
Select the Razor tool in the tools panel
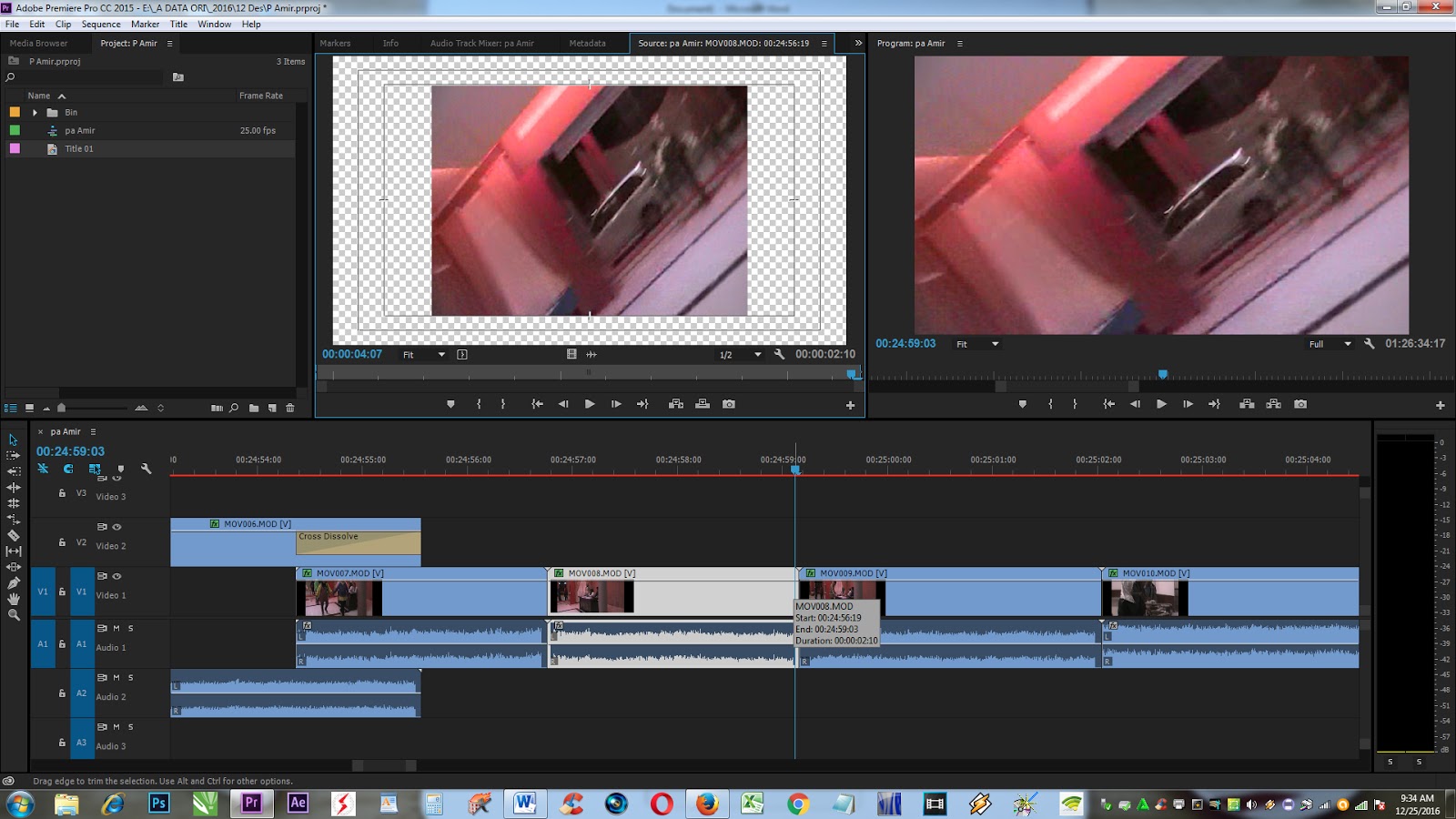point(14,535)
